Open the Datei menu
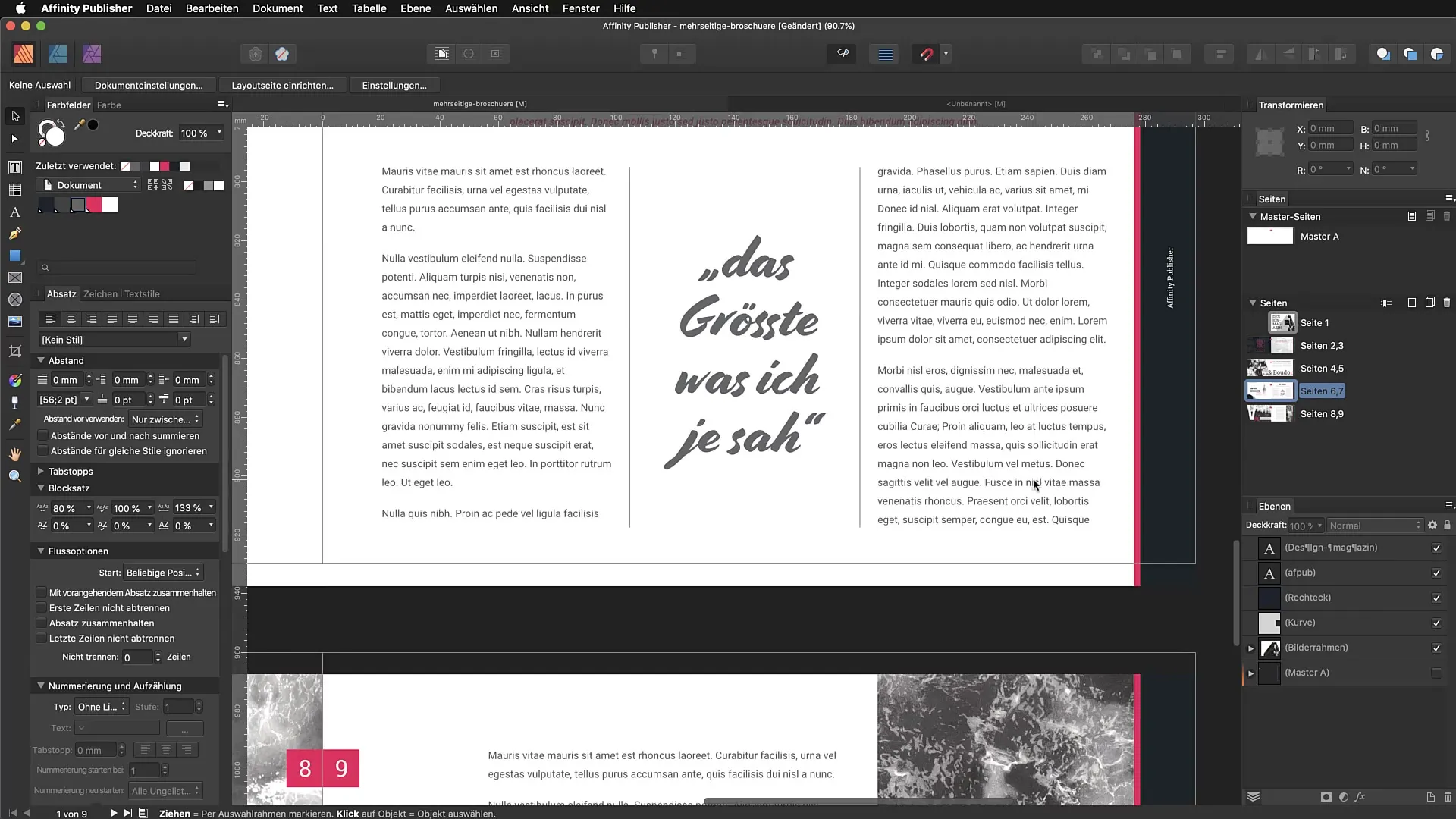This screenshot has height=819, width=1456. [158, 8]
